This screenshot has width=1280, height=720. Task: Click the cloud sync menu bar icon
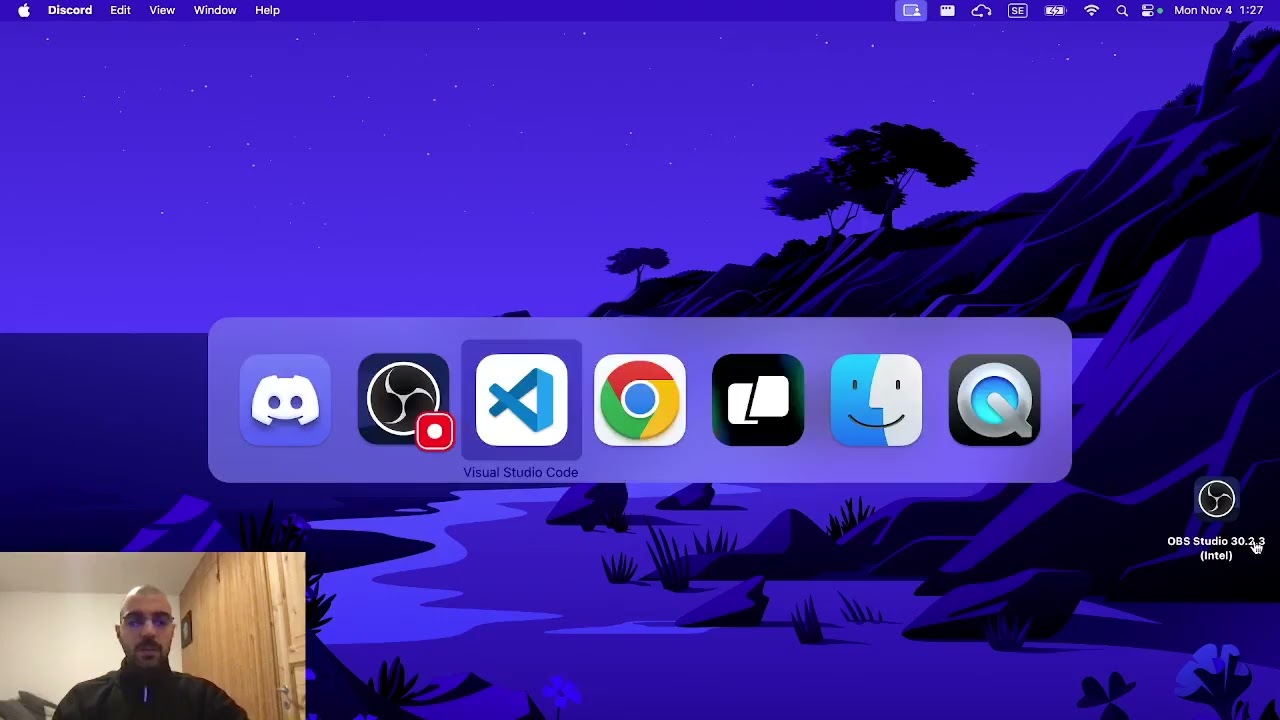(981, 10)
